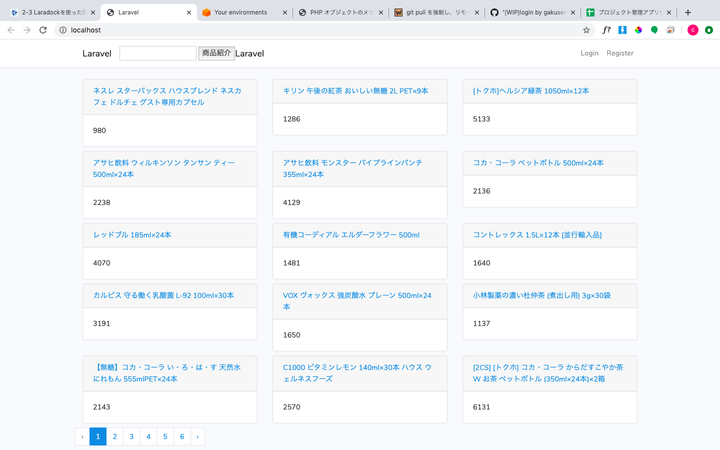Open the Login link

click(x=589, y=53)
